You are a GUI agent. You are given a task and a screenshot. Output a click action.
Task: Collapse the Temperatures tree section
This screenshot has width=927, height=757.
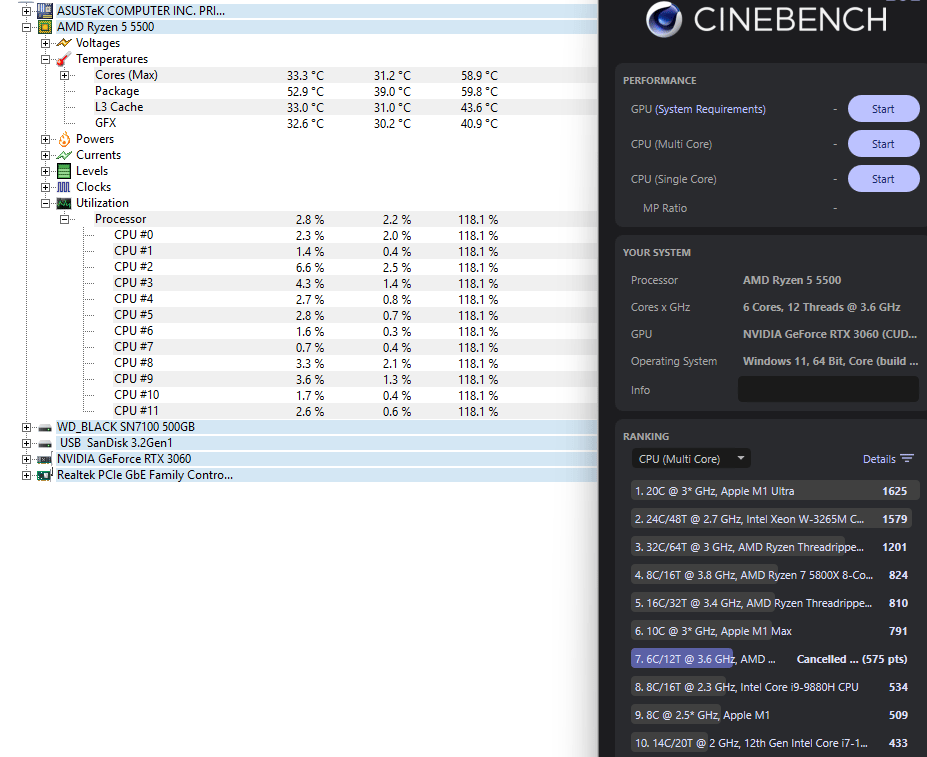pos(45,59)
